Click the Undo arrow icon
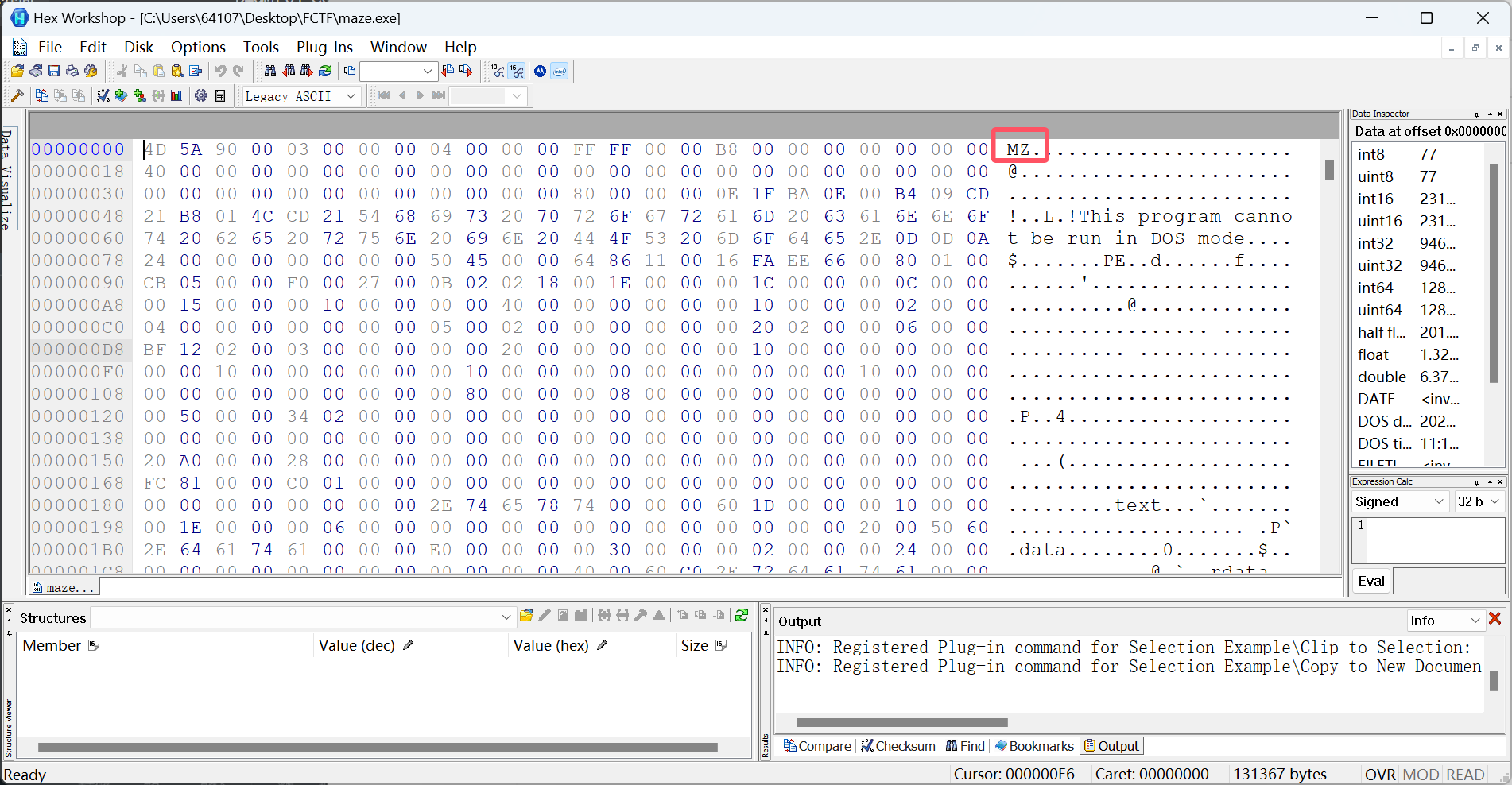The image size is (1512, 785). pos(220,72)
